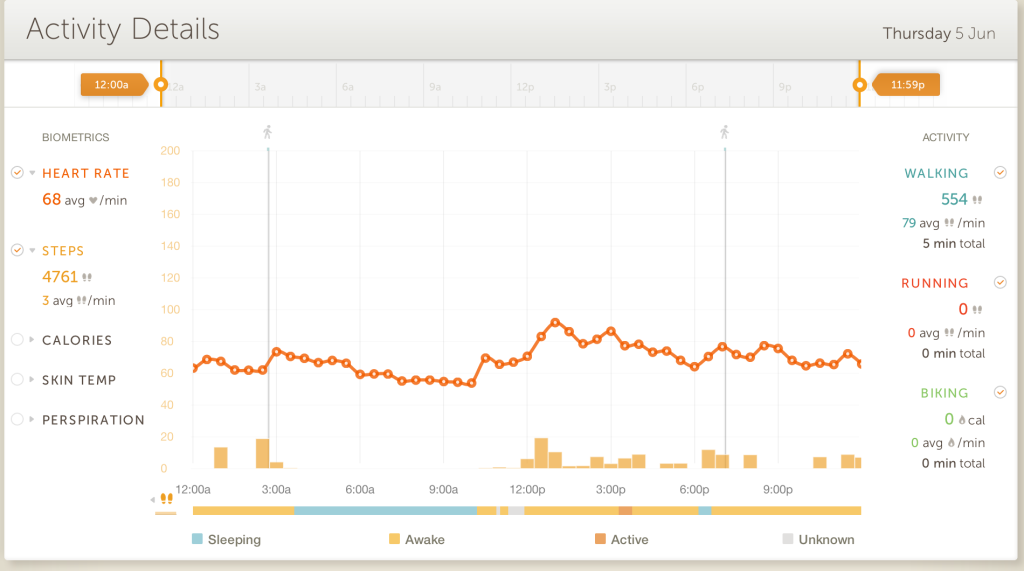Uncheck the Steps biometric checkbox

tap(18, 250)
